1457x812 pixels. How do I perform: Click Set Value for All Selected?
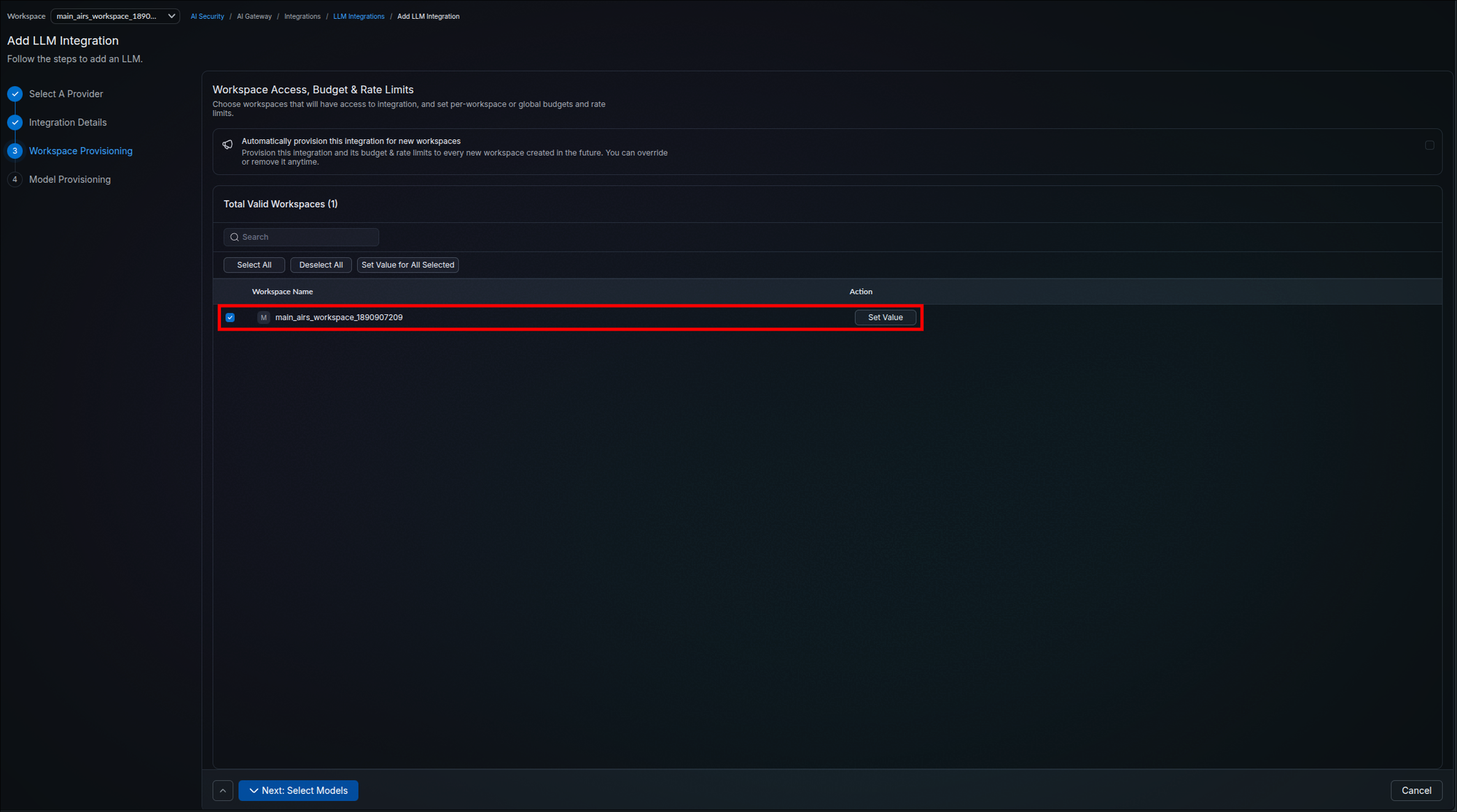[x=407, y=265]
